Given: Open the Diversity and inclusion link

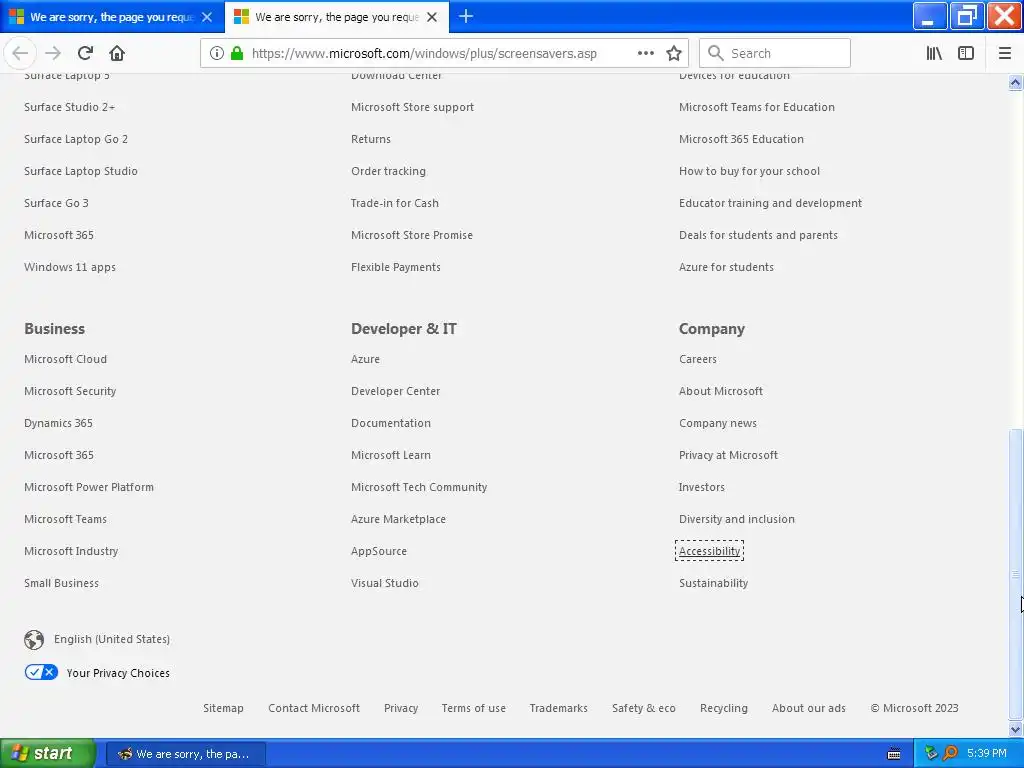Looking at the screenshot, I should pos(737,519).
